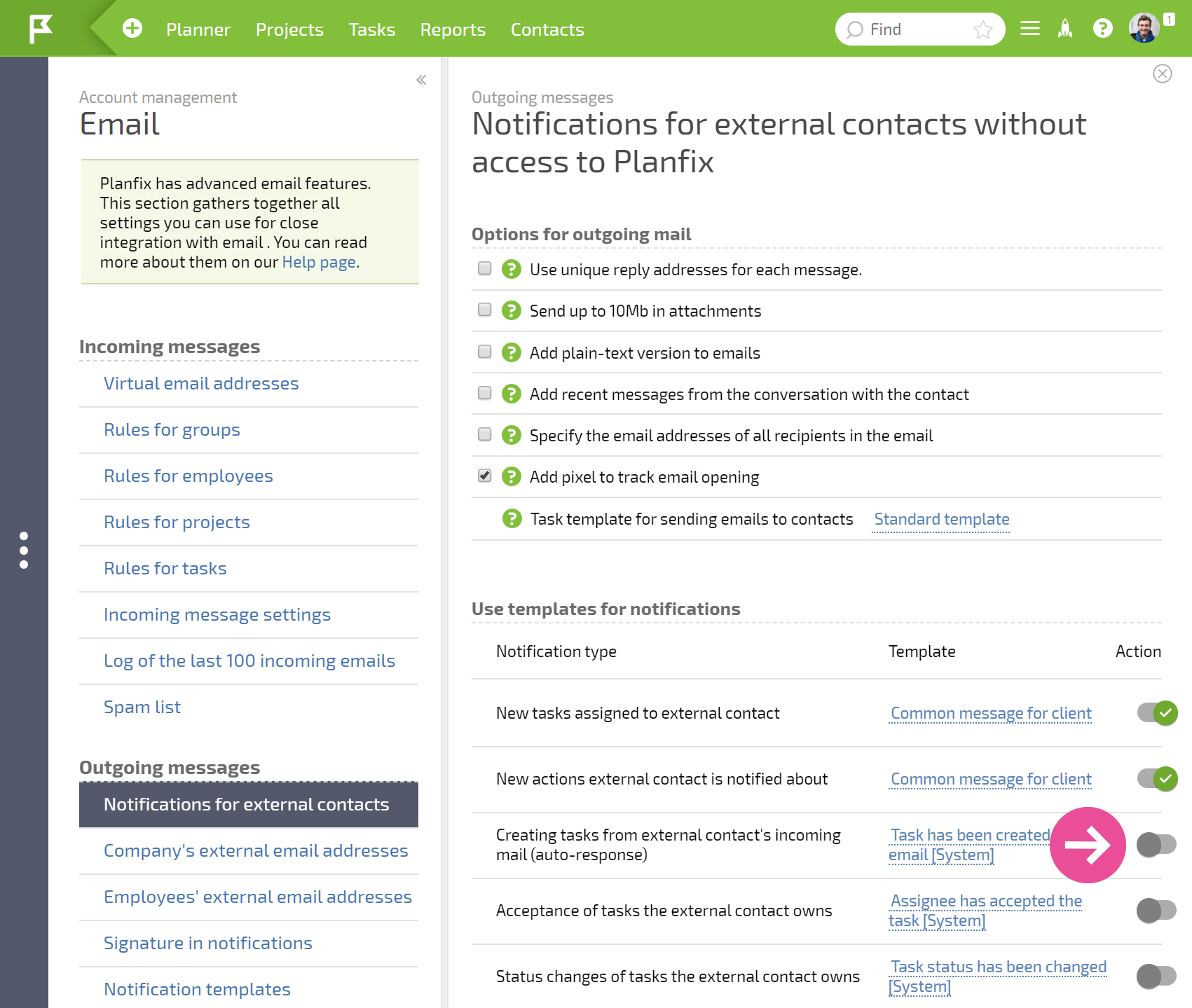Screen dimensions: 1192x1008
Task: Open the Help page link
Action: 319,262
